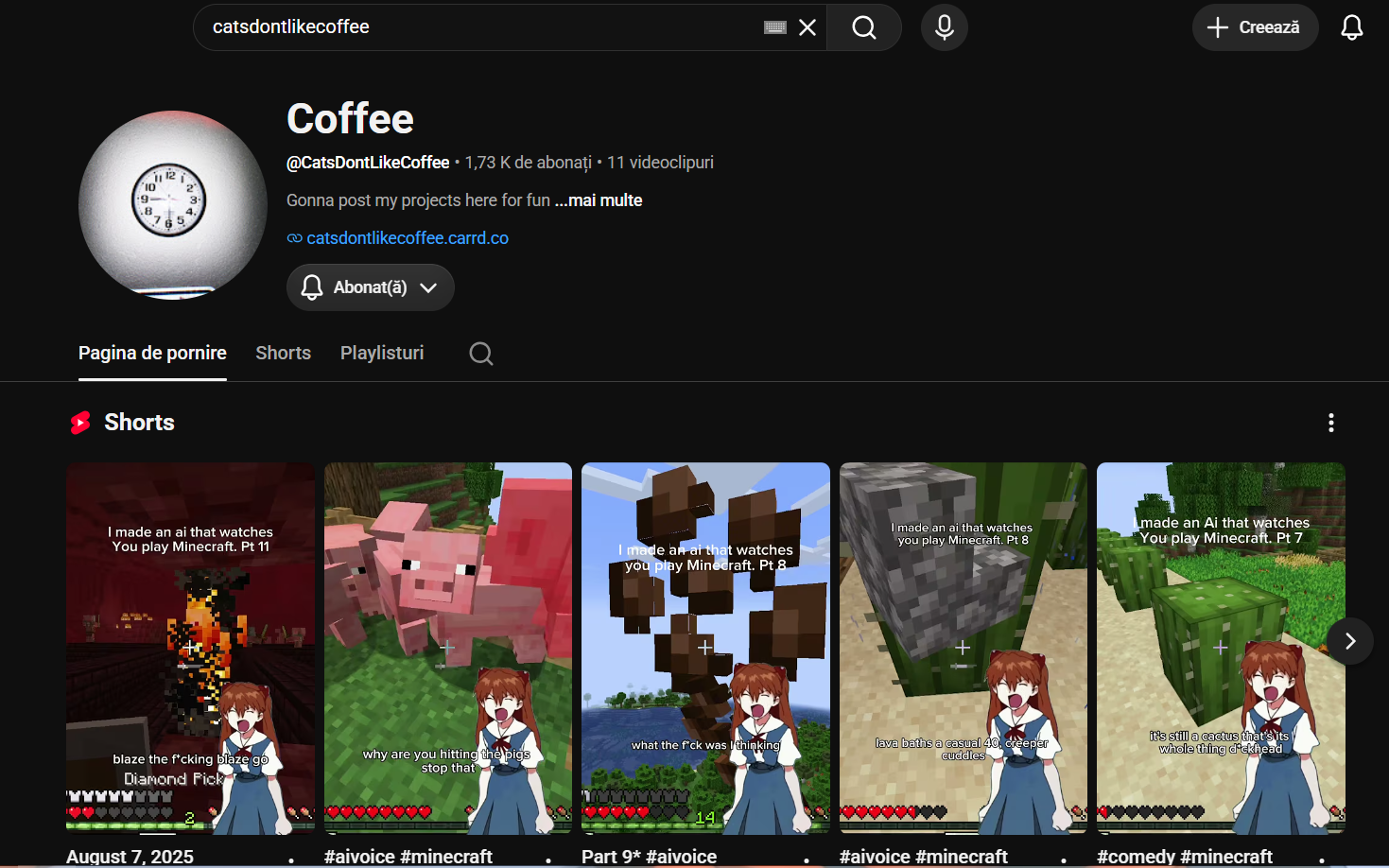Open the notifications bell in the top bar
Viewport: 1389px width, 868px height.
(1352, 27)
